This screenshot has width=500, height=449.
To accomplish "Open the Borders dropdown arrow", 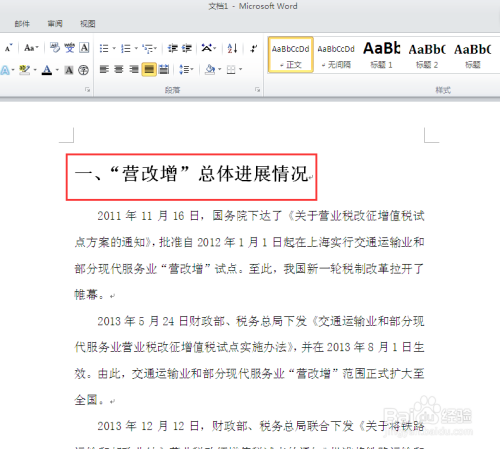I will (x=240, y=69).
